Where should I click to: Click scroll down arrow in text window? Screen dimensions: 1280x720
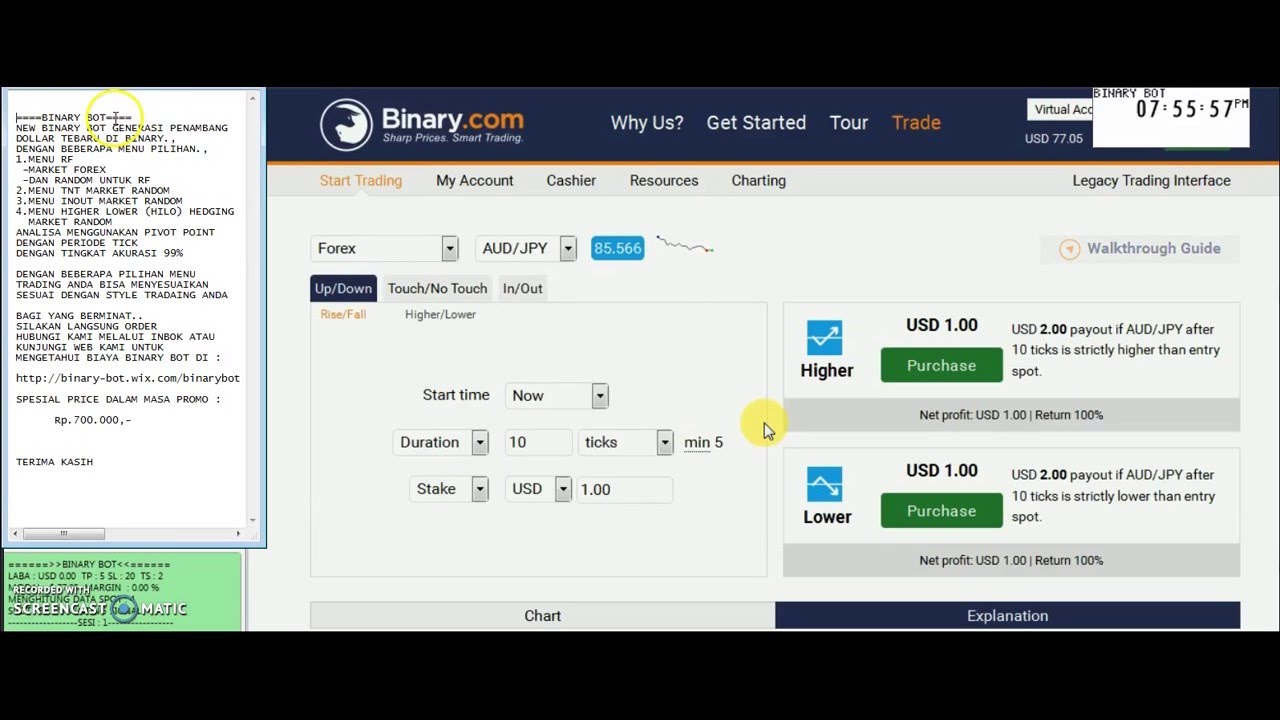[253, 520]
